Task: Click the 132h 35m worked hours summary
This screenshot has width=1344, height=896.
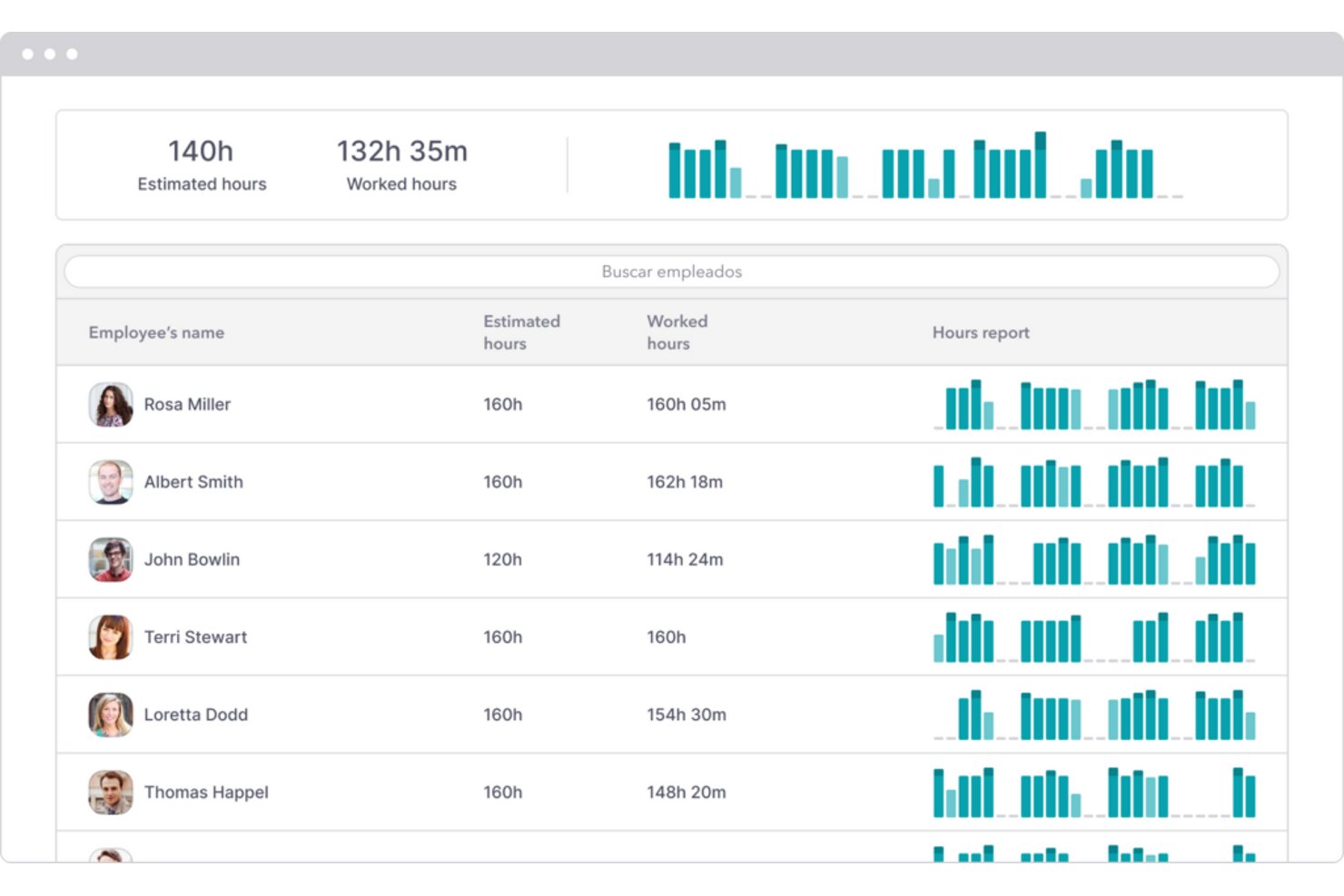Action: pos(401,164)
